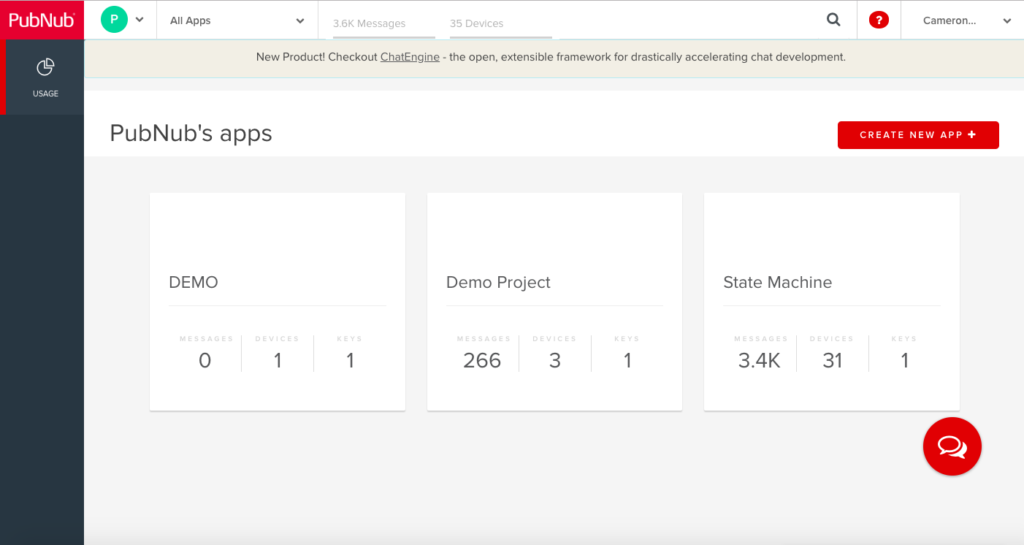Open the red help question mark
The width and height of the screenshot is (1024, 545).
879,20
